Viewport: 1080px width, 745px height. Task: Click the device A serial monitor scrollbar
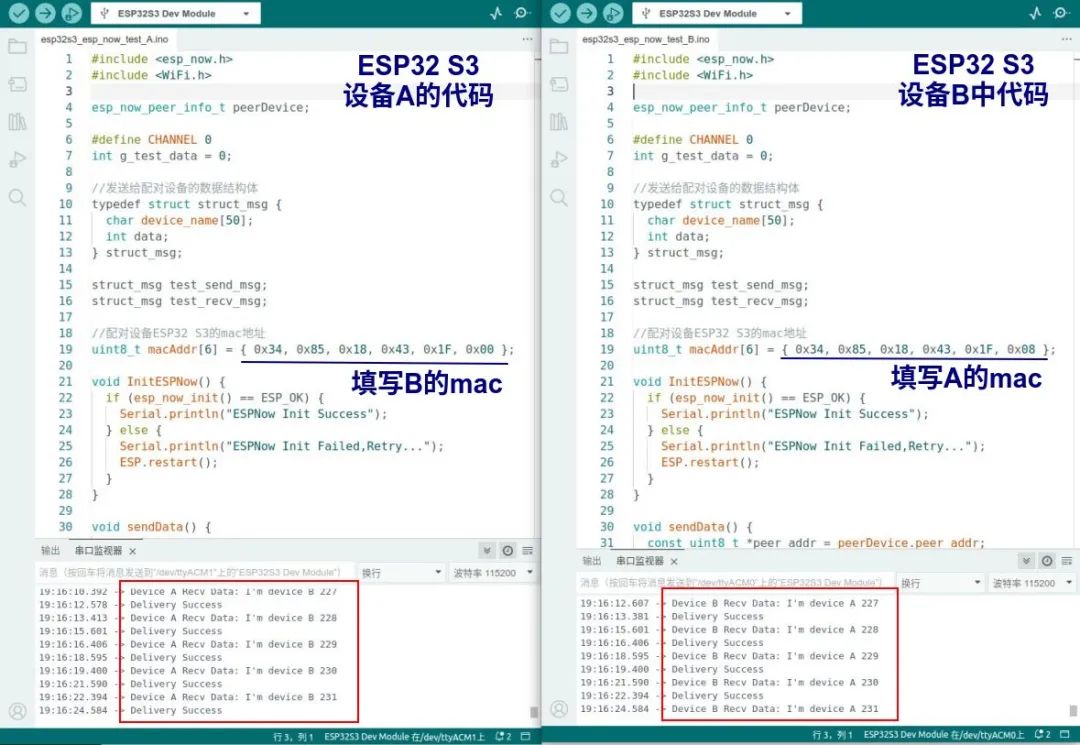click(534, 712)
